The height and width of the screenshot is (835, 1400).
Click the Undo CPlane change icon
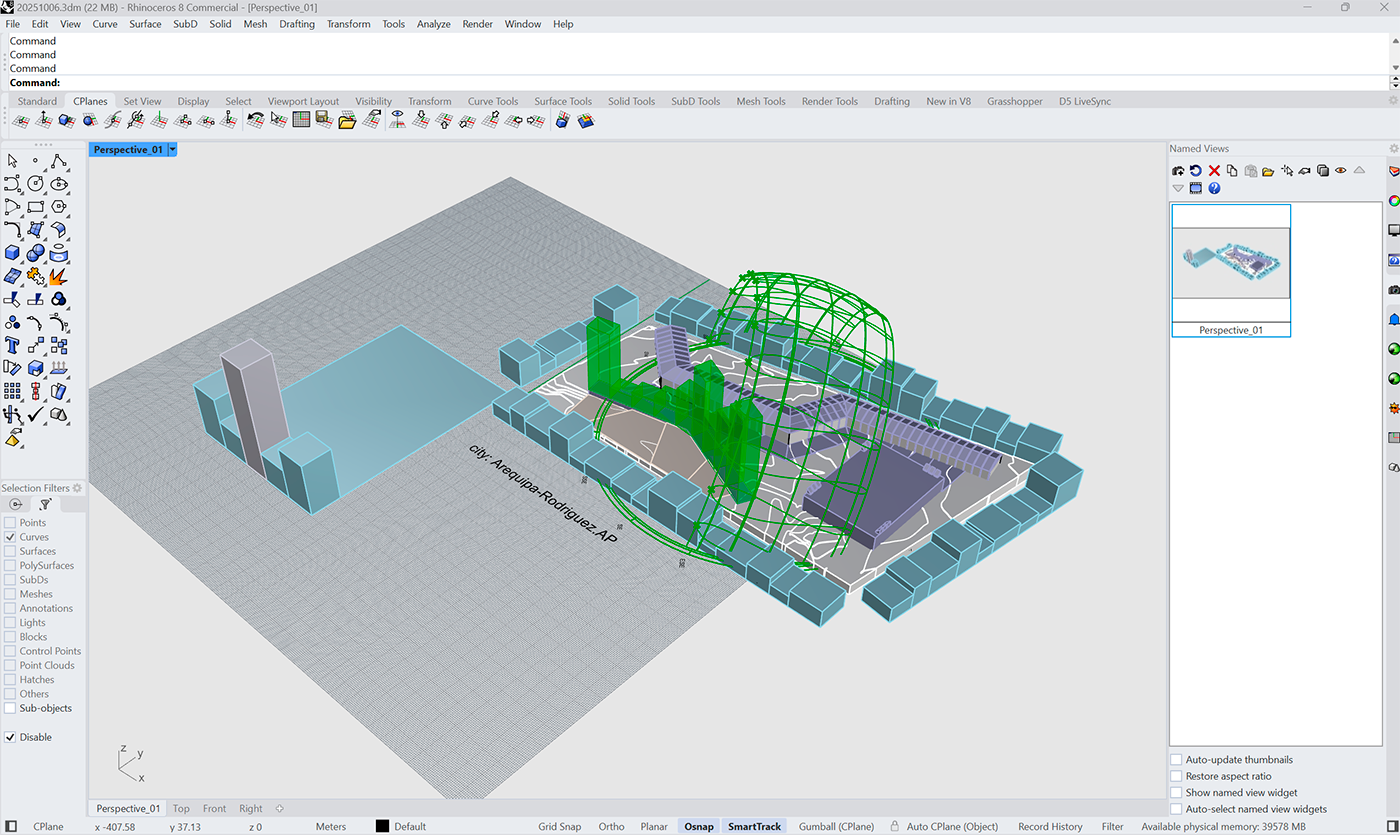pos(256,121)
